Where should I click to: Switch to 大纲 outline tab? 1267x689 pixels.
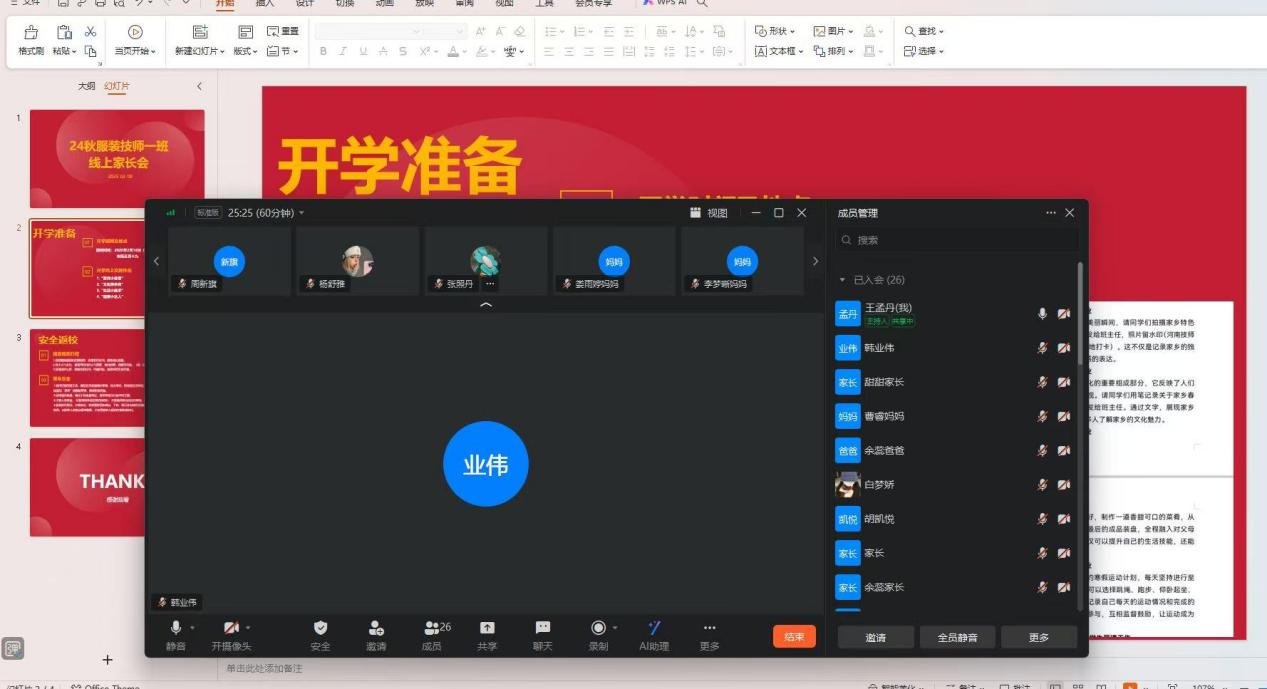87,86
